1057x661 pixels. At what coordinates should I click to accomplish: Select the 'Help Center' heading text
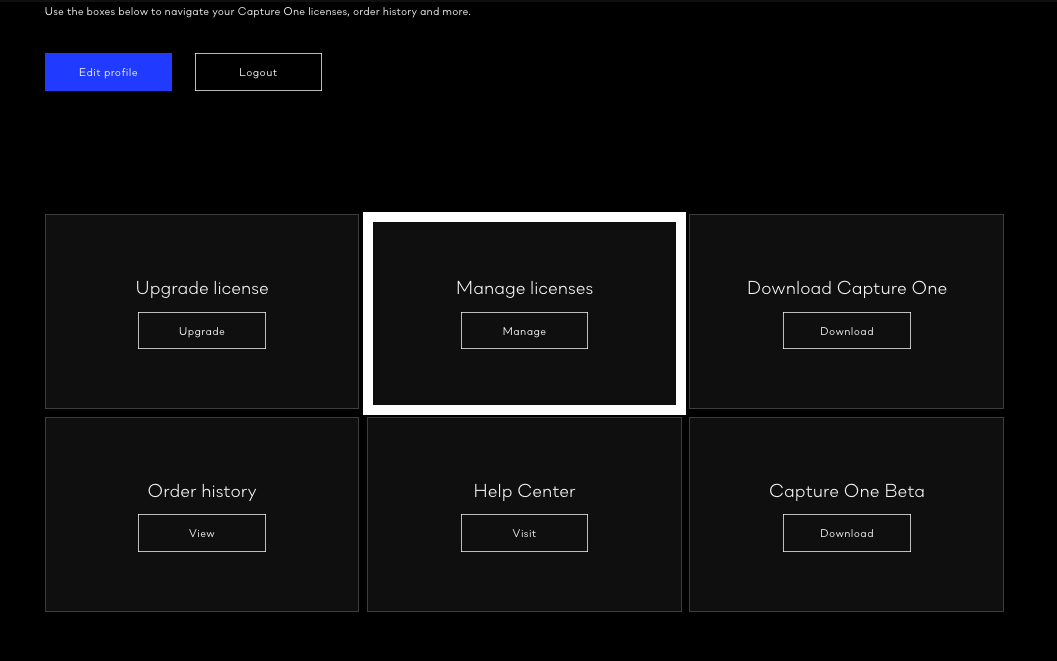tap(524, 491)
